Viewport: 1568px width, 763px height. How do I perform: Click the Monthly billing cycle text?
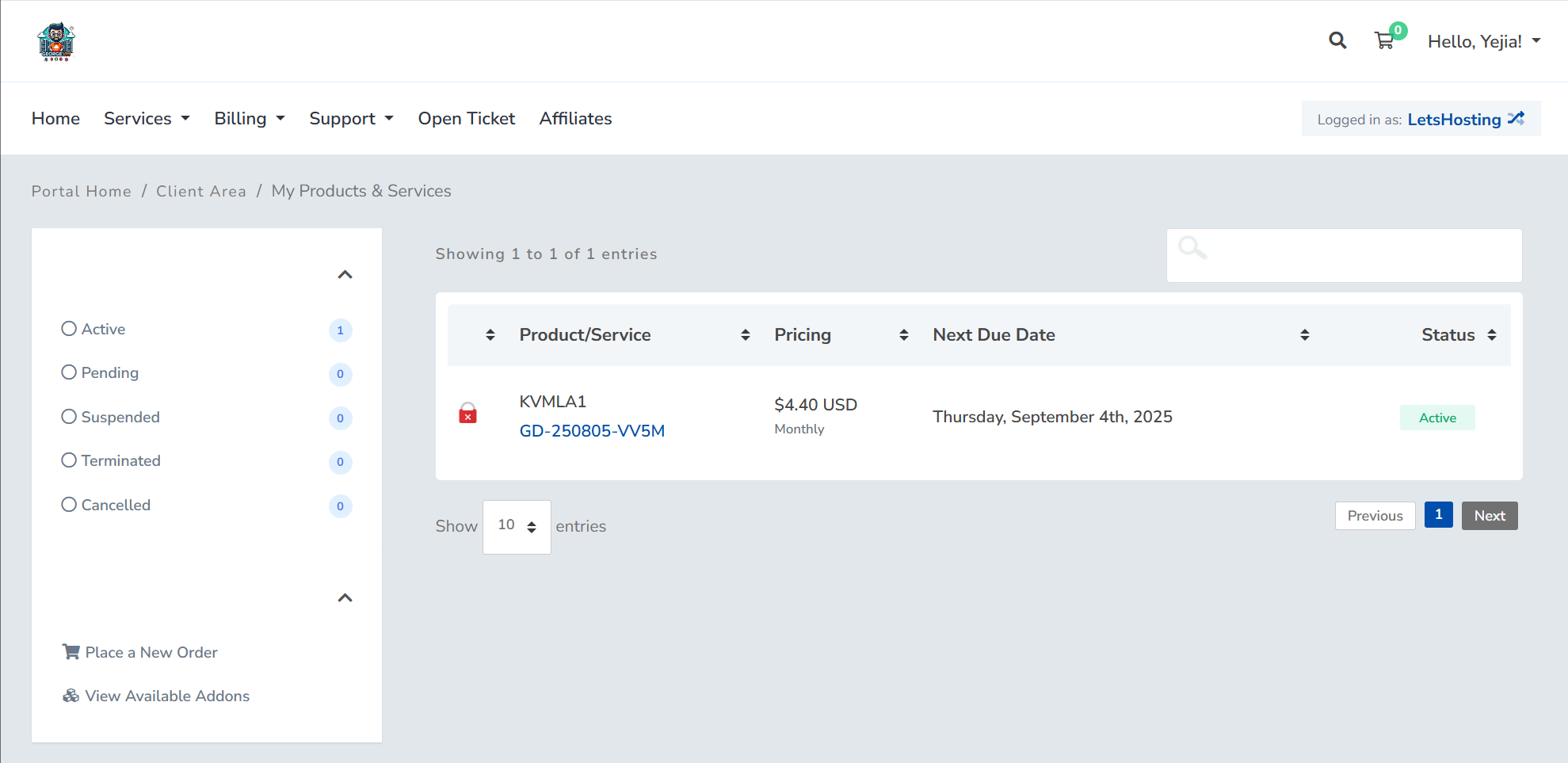tap(799, 429)
